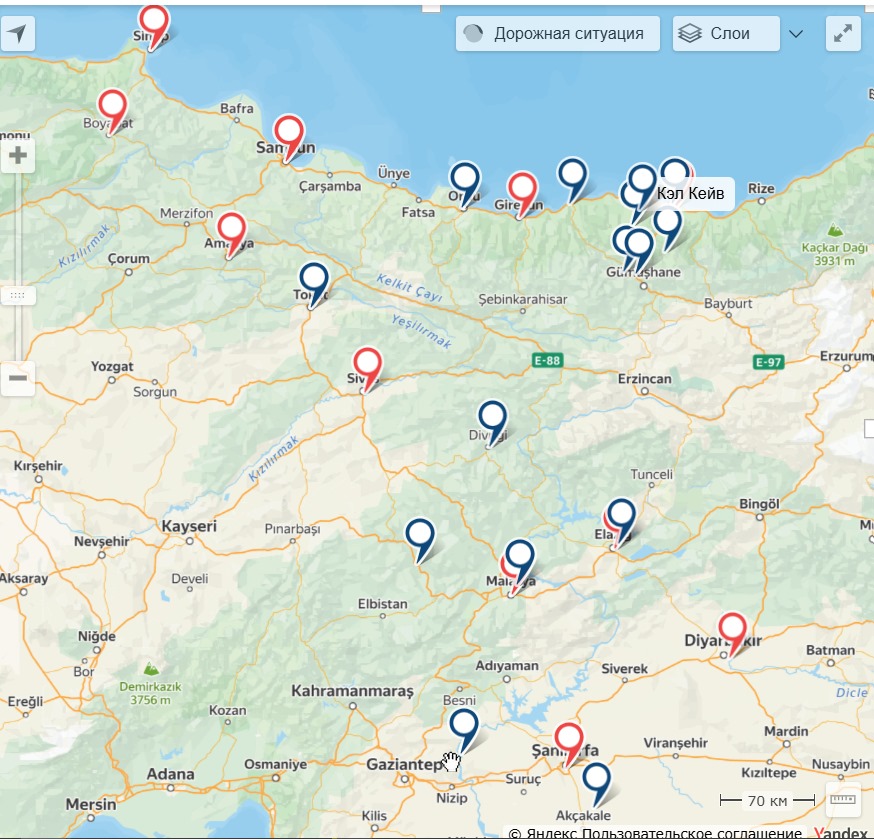Screen dimensions: 874x839
Task: Click the red marker at Sivas
Action: (368, 364)
